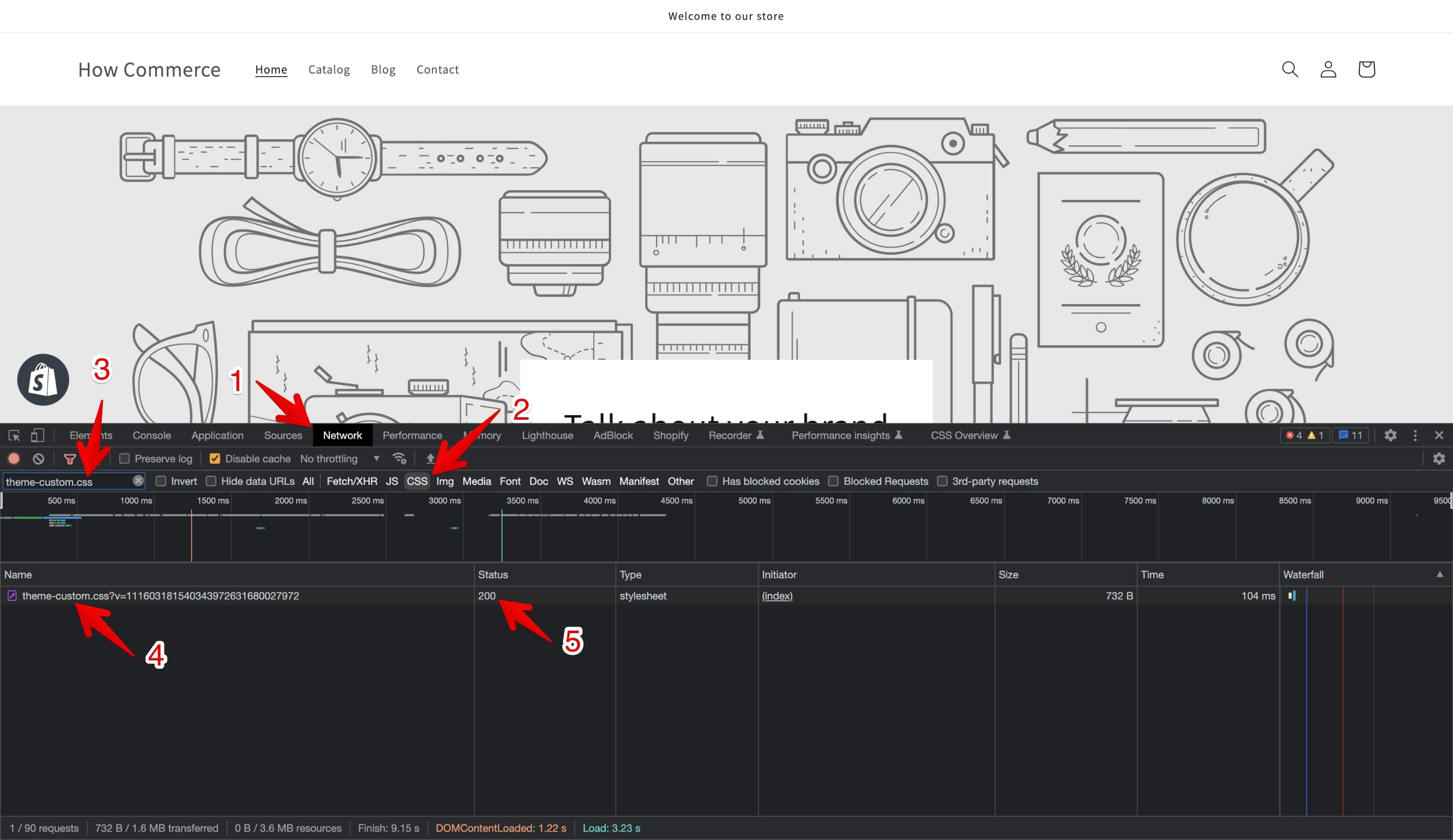
Task: Switch to the Performance tab
Action: pos(412,435)
